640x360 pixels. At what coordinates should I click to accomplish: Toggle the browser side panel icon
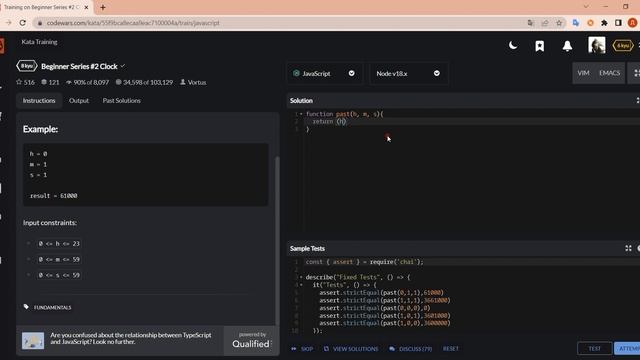tap(618, 23)
